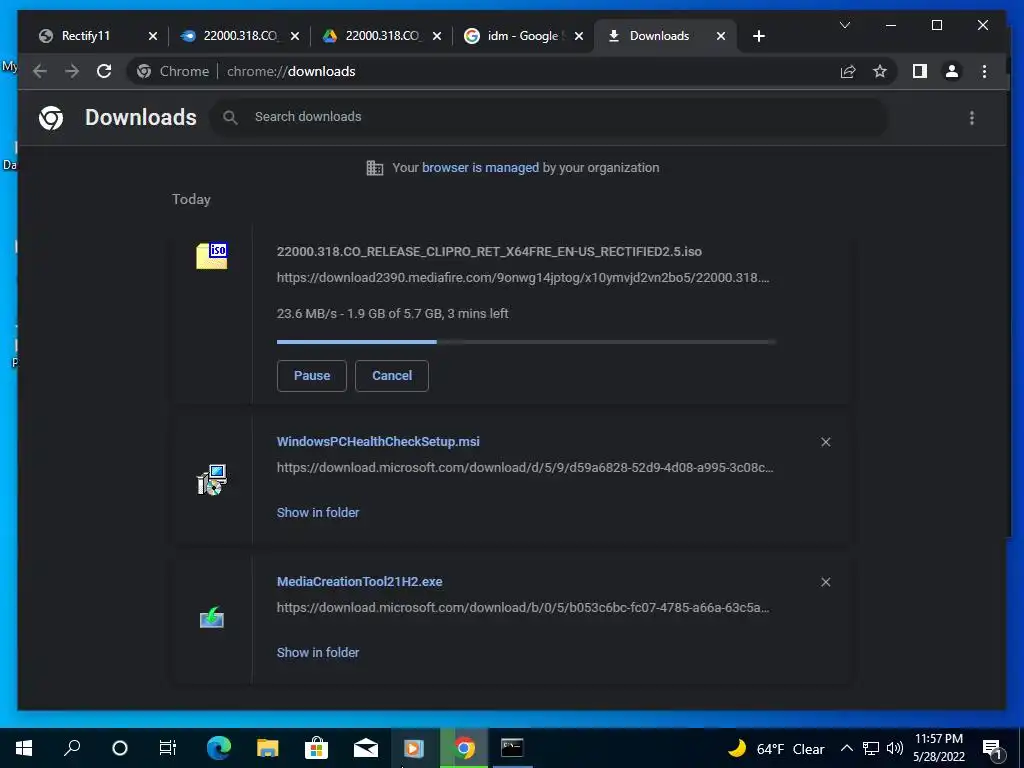Open Microsoft Store from taskbar
The image size is (1024, 768).
pos(316,748)
